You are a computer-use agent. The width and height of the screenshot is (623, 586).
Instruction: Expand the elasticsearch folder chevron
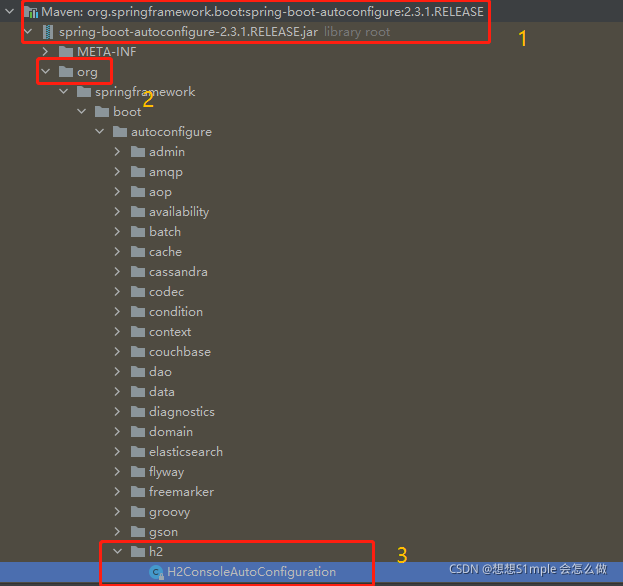pyautogui.click(x=117, y=451)
